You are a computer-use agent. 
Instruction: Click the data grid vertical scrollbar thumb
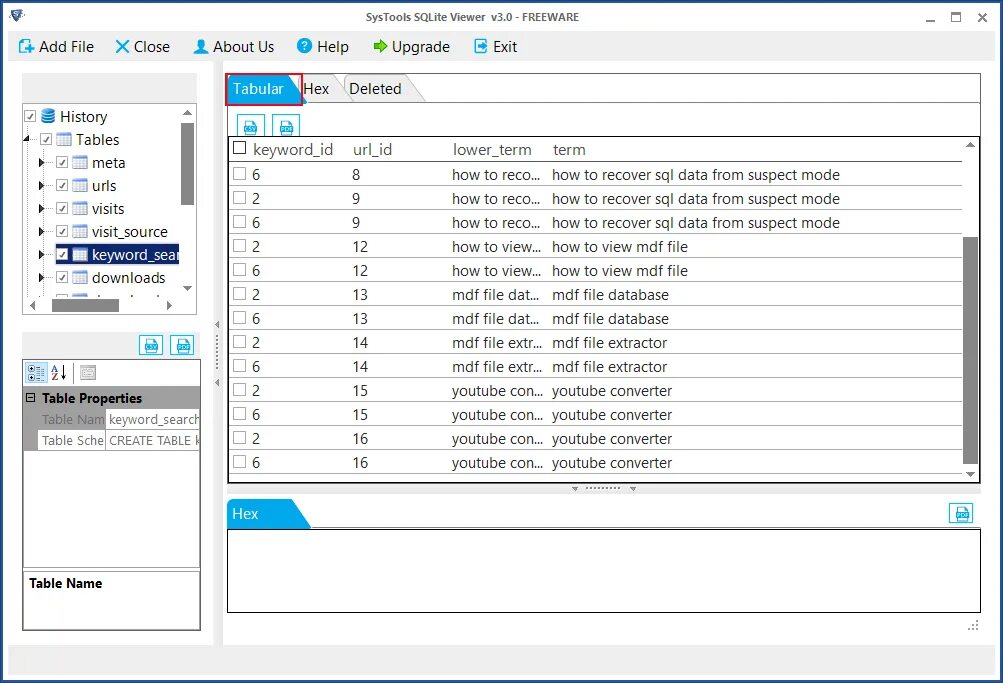(970, 350)
